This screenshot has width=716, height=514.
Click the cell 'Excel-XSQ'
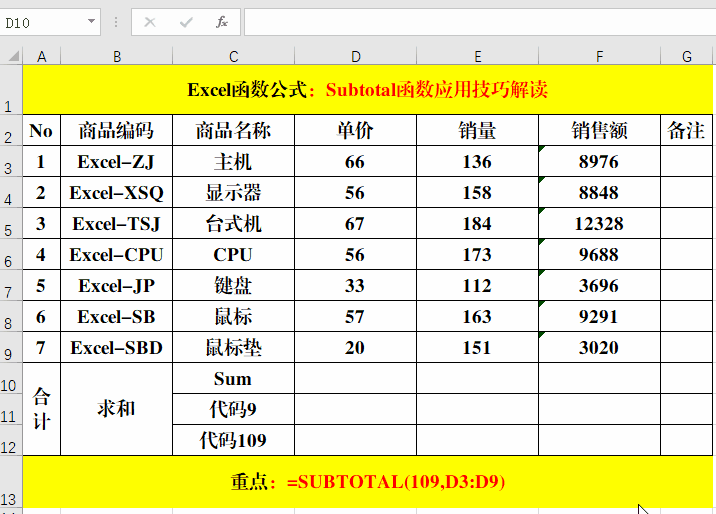pyautogui.click(x=116, y=193)
